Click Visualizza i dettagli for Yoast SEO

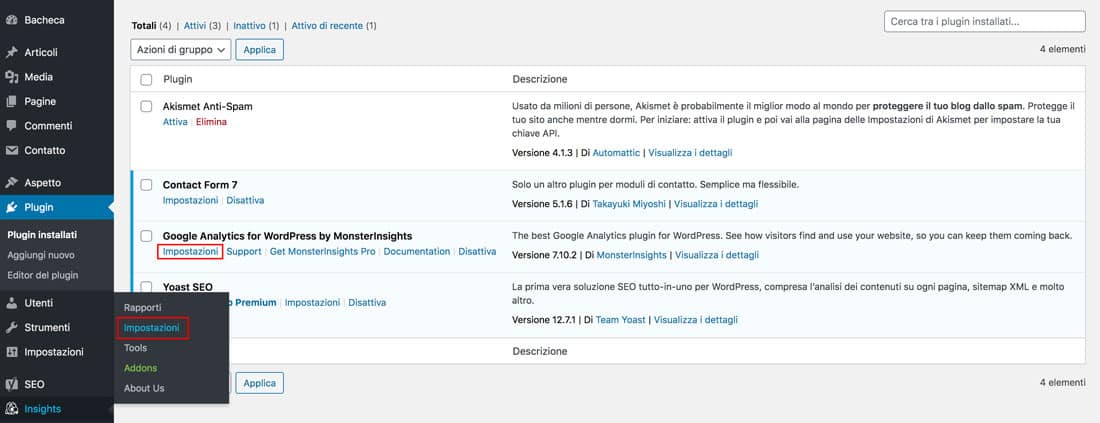click(x=696, y=320)
